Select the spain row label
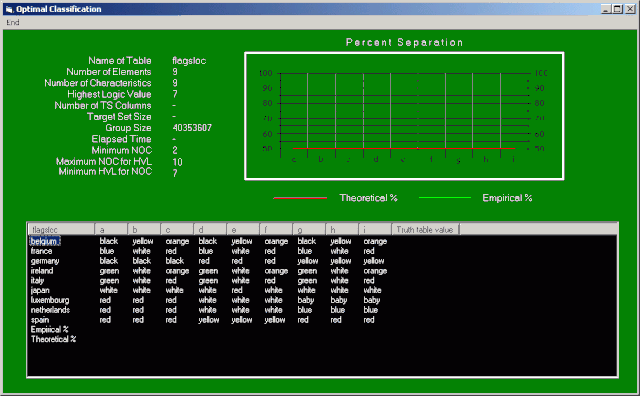The image size is (640, 396). coord(40,320)
